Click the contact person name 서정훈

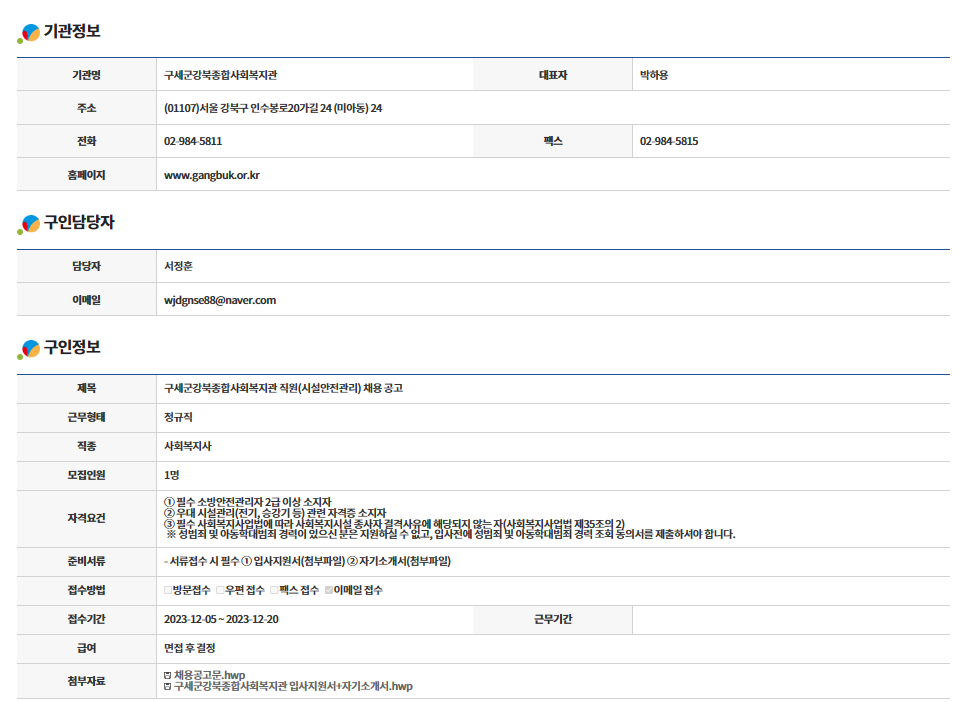[179, 267]
